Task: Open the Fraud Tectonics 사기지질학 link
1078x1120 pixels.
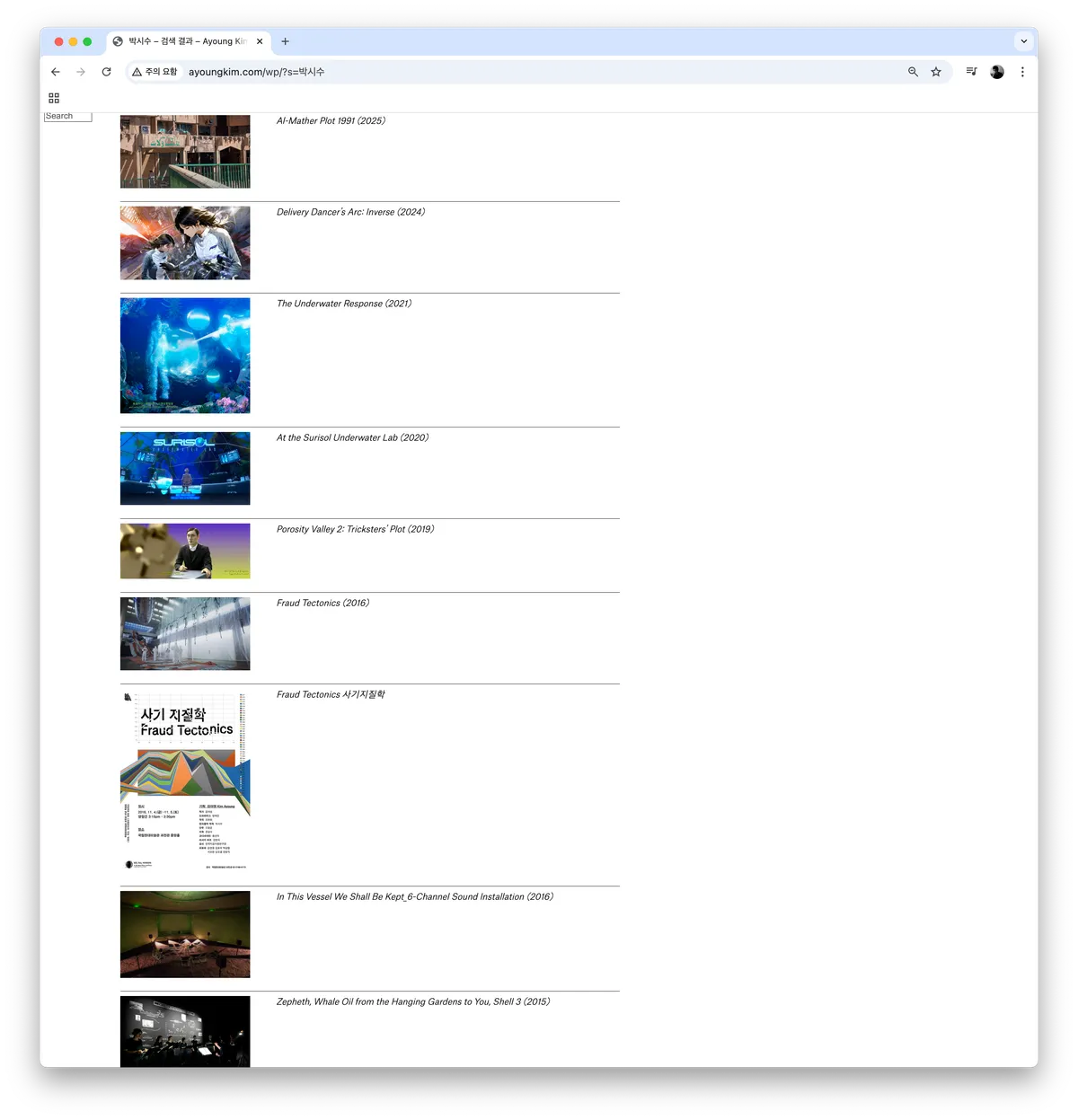Action: [331, 694]
